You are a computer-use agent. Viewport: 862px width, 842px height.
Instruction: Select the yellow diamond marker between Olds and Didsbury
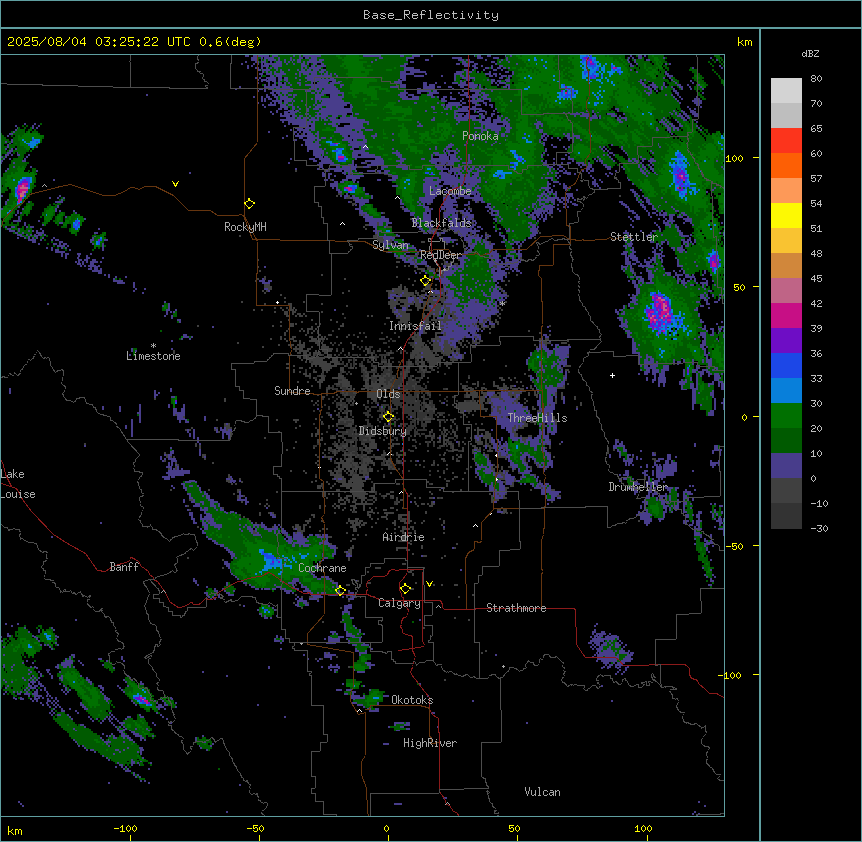389,417
